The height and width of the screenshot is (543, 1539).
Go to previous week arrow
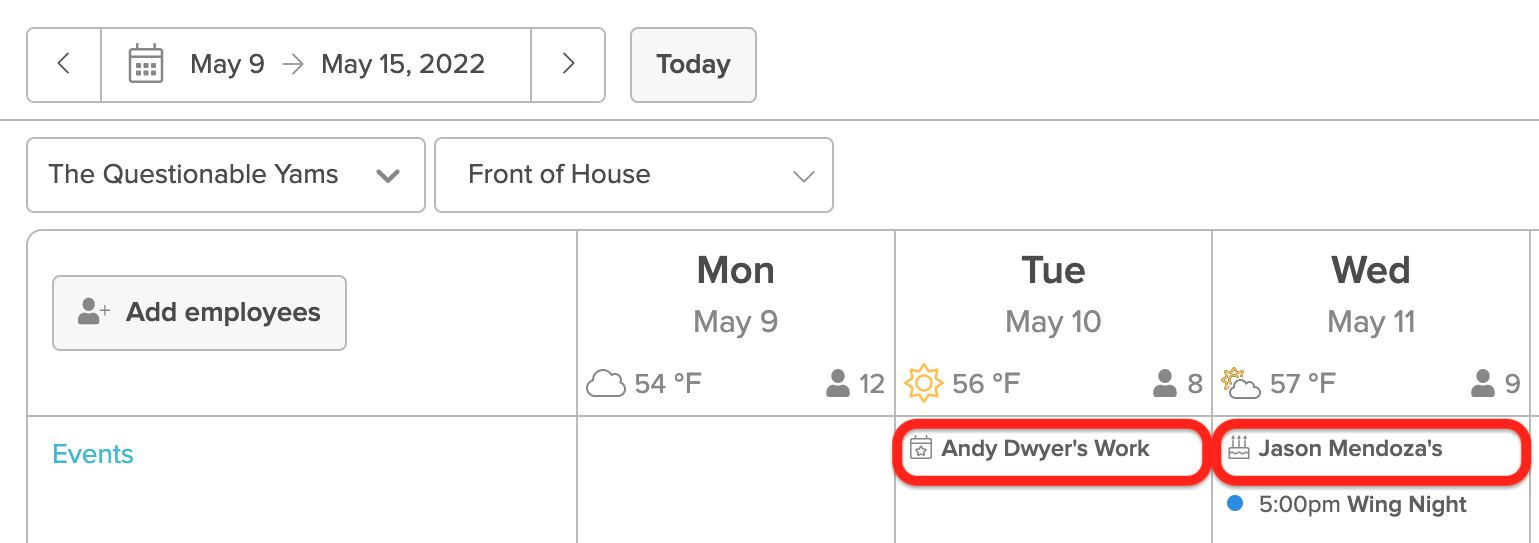tap(64, 65)
